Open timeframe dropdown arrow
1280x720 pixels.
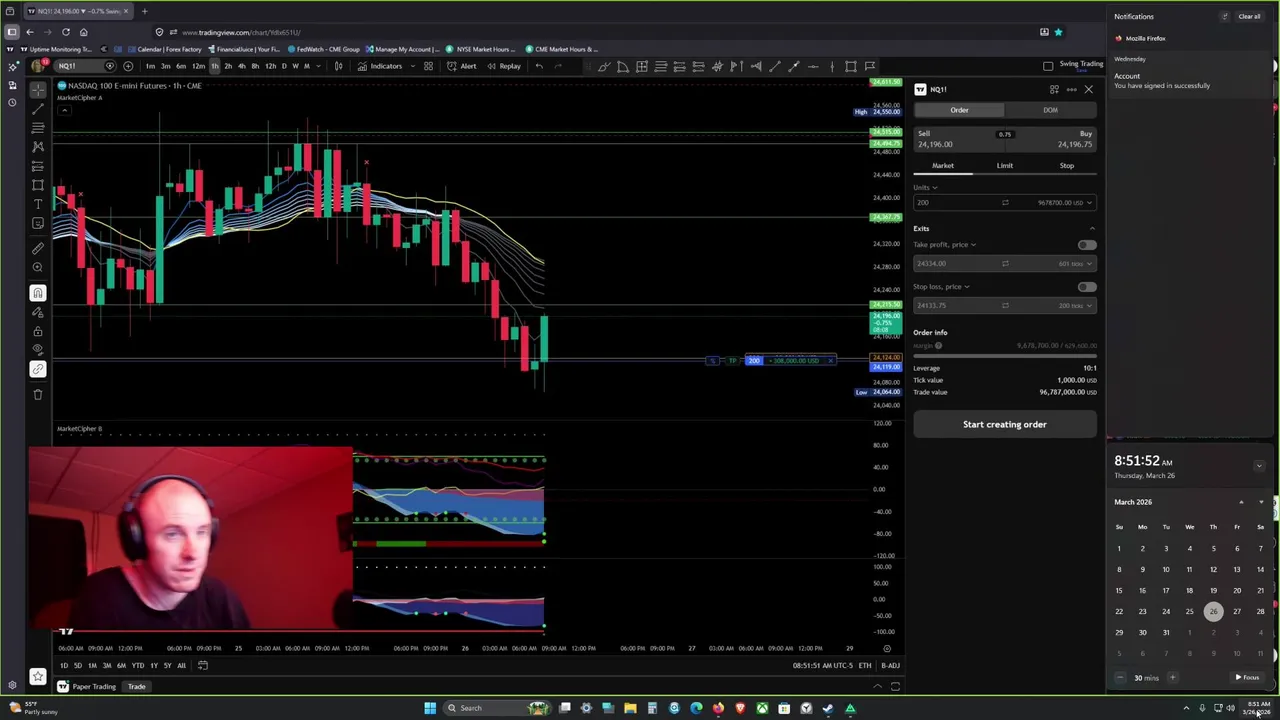tap(318, 66)
